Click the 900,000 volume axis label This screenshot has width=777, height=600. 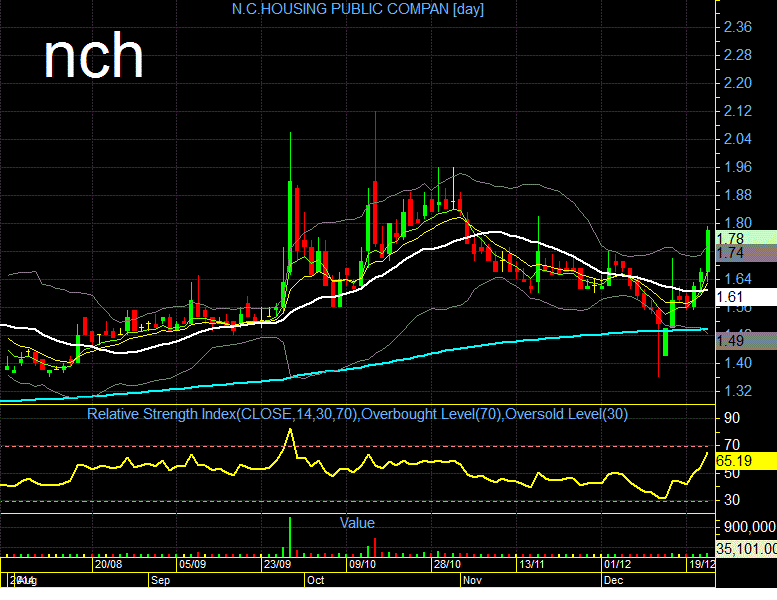tap(750, 527)
